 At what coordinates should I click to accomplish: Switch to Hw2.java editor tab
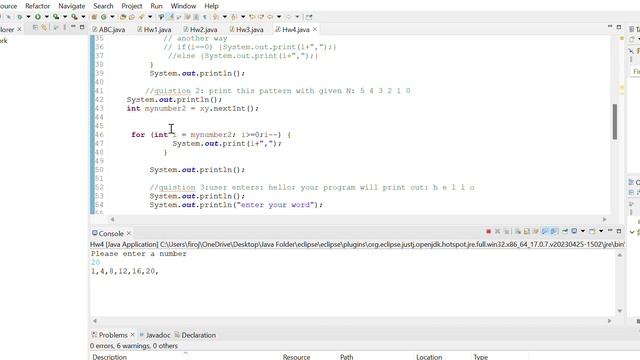(x=200, y=29)
